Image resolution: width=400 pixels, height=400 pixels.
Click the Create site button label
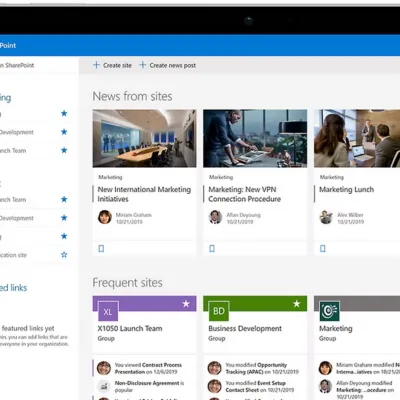pyautogui.click(x=117, y=65)
